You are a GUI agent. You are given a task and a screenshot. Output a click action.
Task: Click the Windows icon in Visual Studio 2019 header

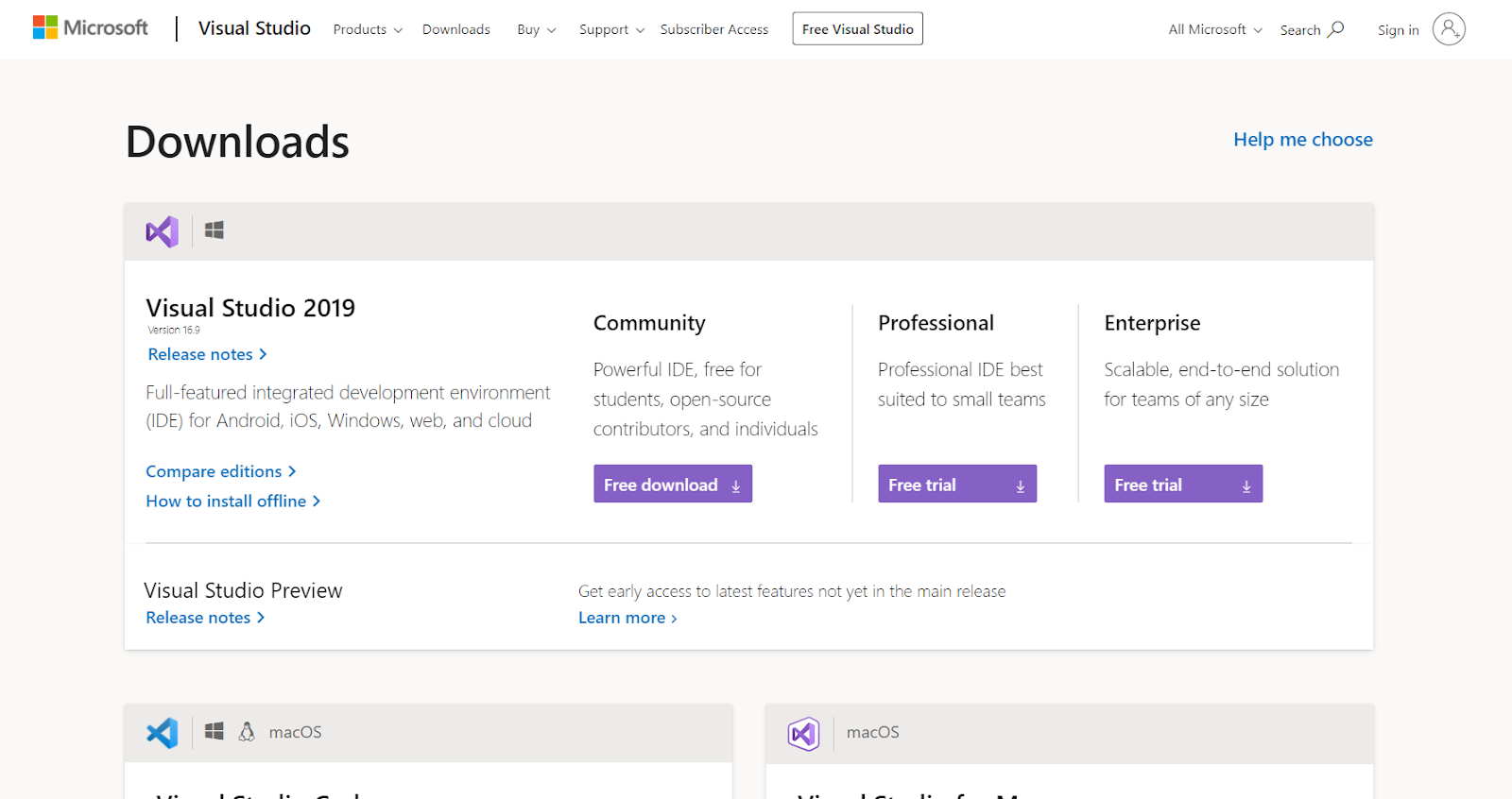click(215, 230)
